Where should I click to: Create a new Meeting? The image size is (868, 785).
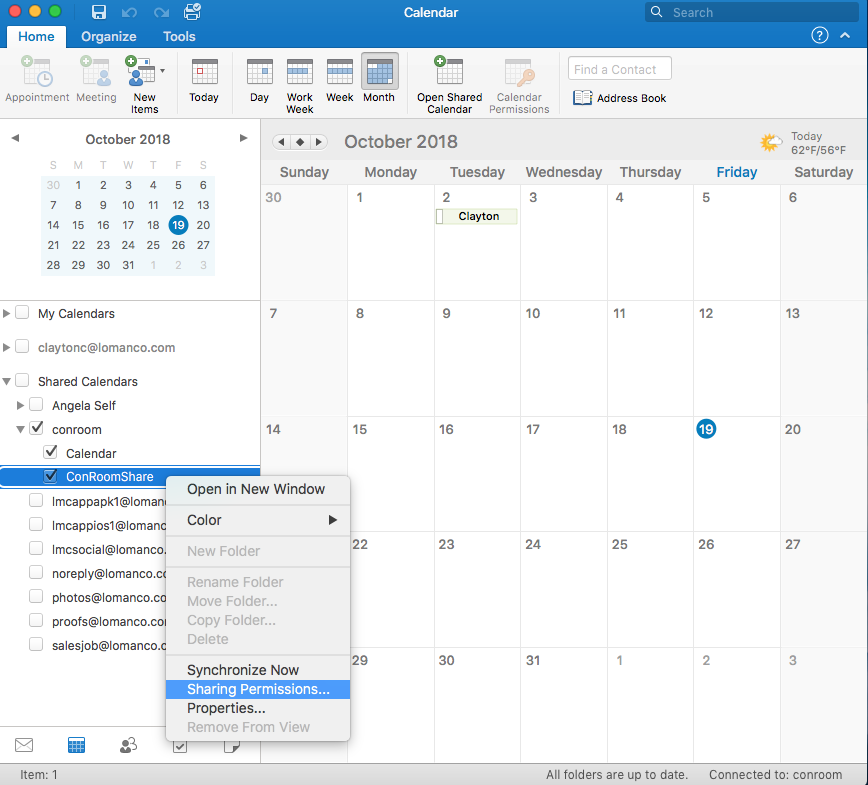96,73
